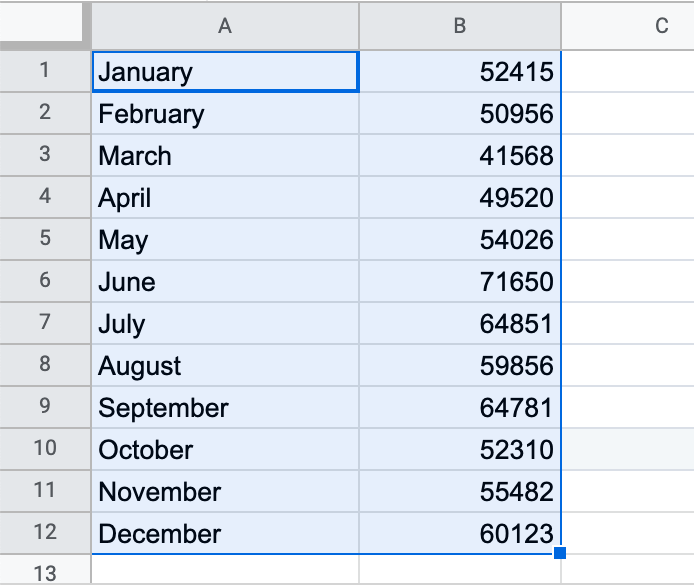Click the fill handle at selection corner

click(560, 553)
